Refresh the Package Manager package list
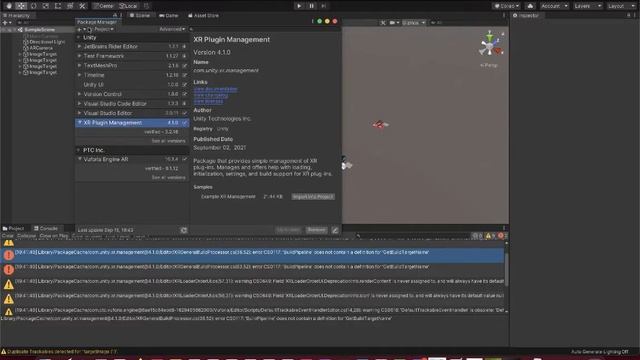 [x=184, y=230]
